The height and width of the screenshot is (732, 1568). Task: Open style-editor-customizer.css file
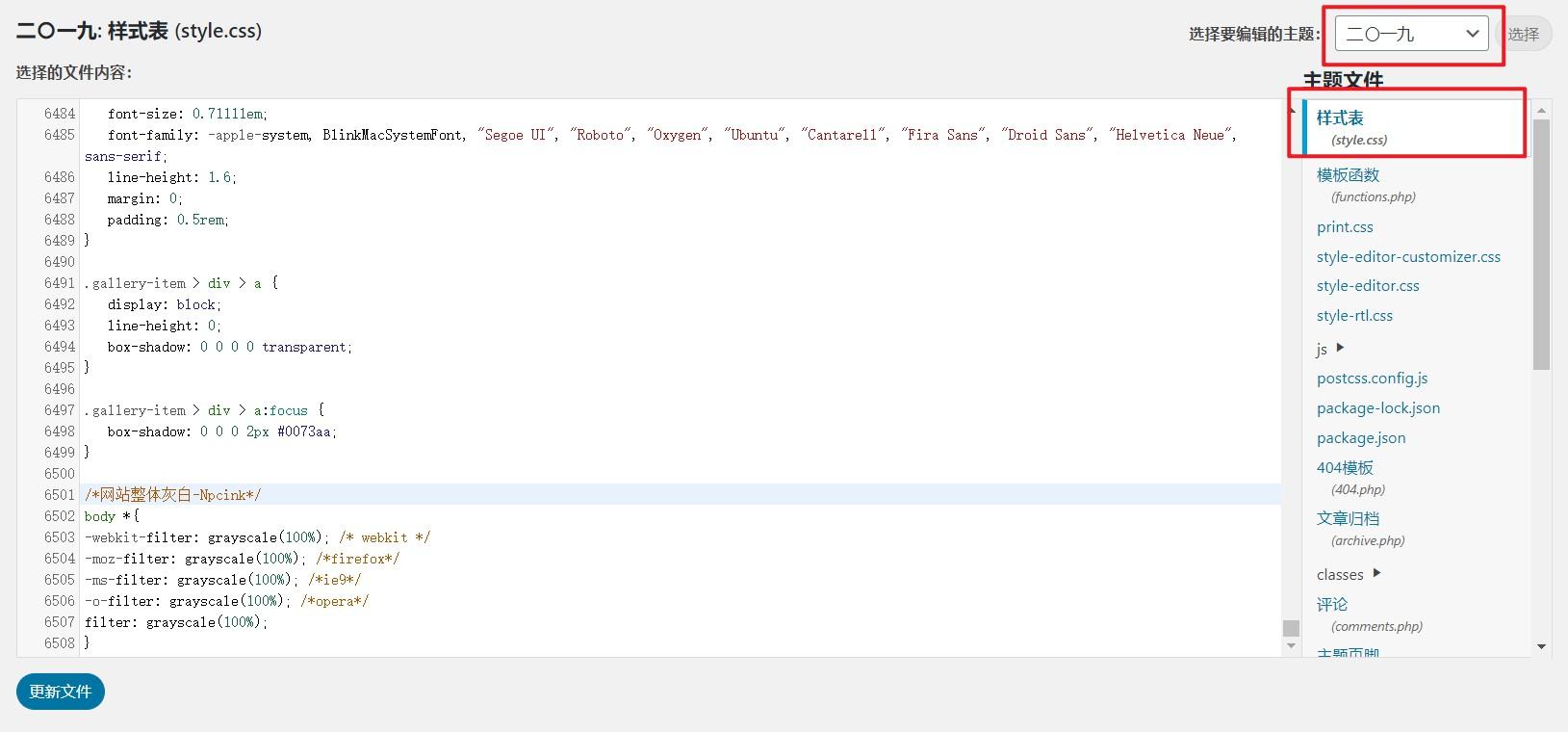tap(1408, 257)
